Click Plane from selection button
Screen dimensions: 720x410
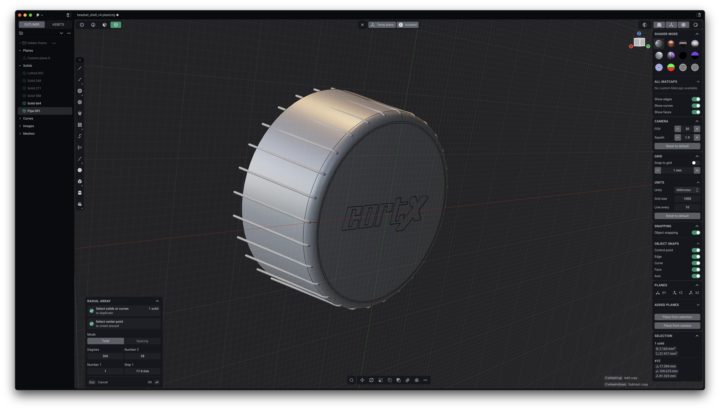(677, 317)
